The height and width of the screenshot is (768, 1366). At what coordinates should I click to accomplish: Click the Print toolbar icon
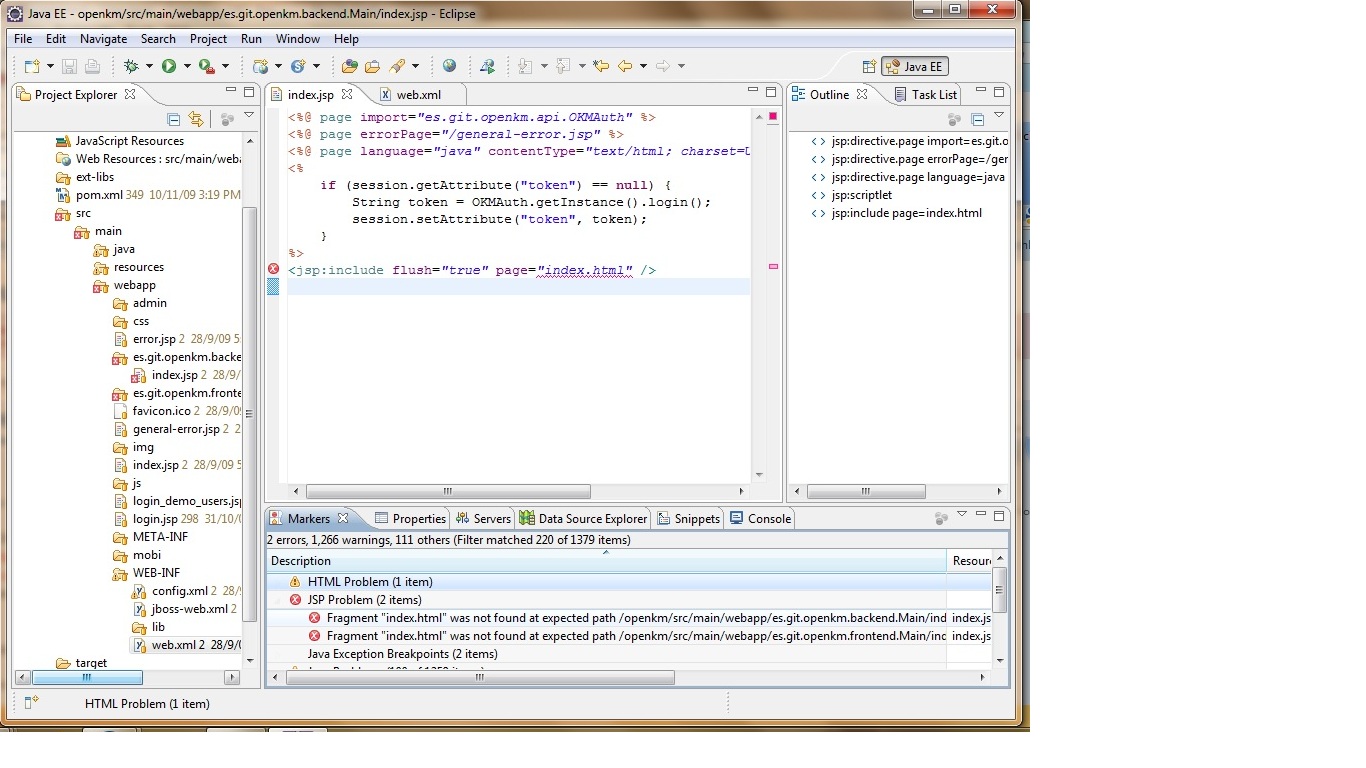[92, 66]
